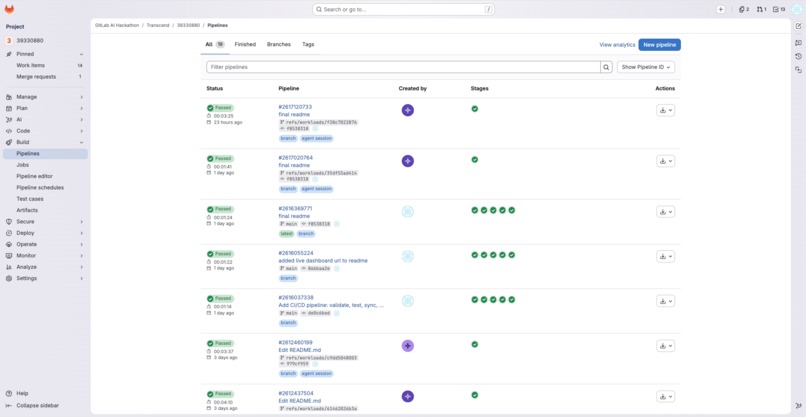Viewport: 806px width, 417px height.
Task: Click creator avatar of pipeline #2616369771
Action: point(408,211)
